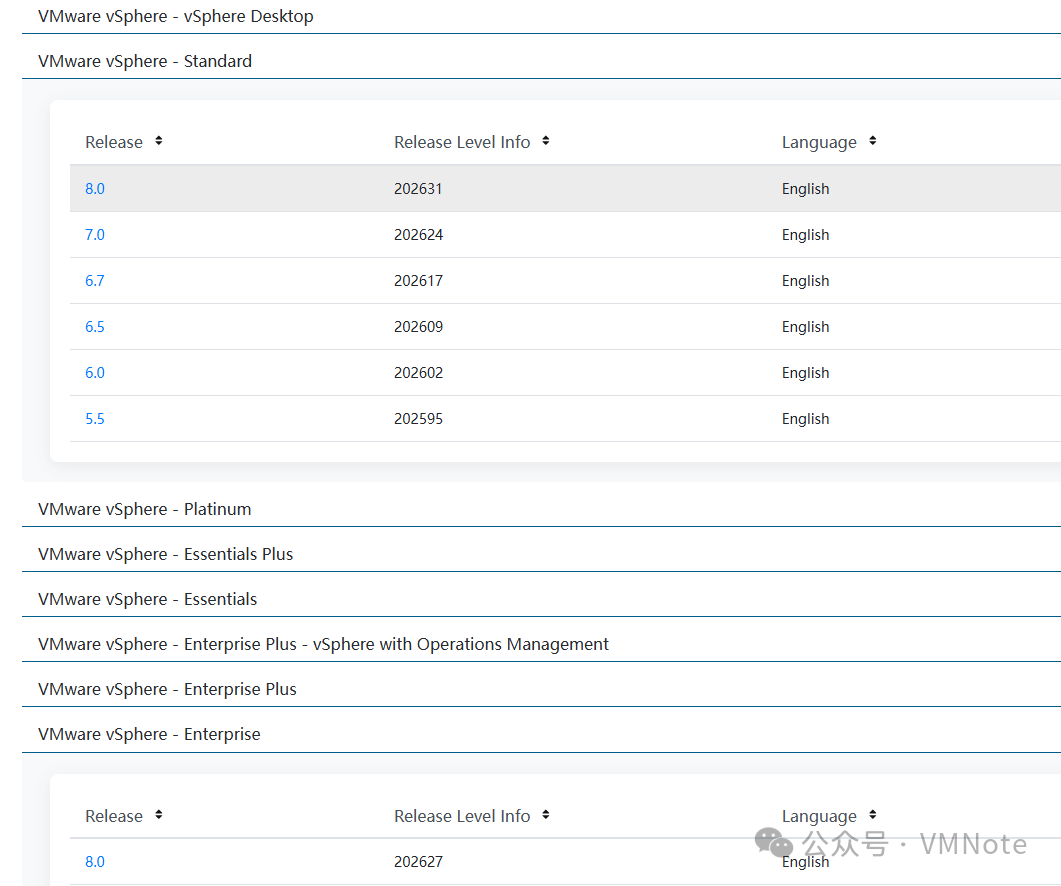Open release 5.5 link in Standard table

pos(95,419)
